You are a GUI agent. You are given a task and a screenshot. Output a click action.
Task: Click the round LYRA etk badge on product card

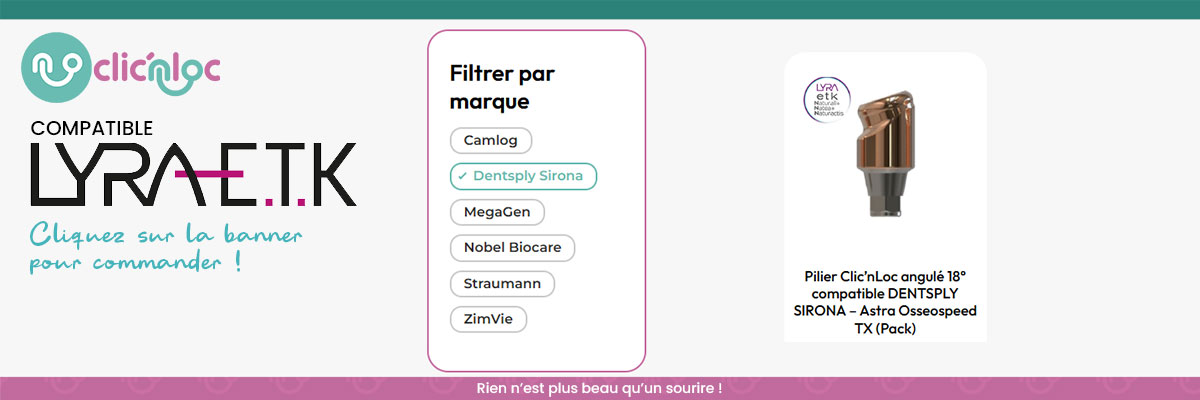click(x=827, y=103)
